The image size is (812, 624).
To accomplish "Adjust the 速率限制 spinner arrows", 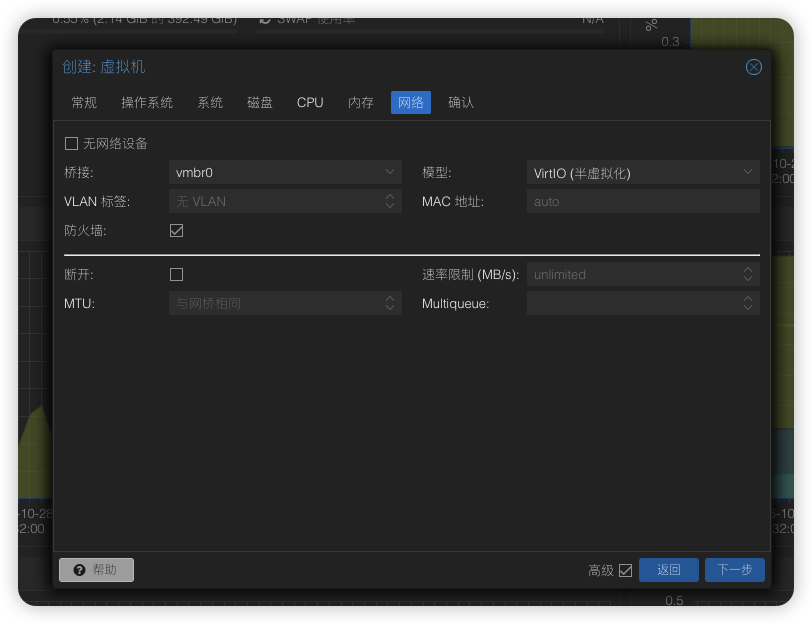I will coord(748,274).
